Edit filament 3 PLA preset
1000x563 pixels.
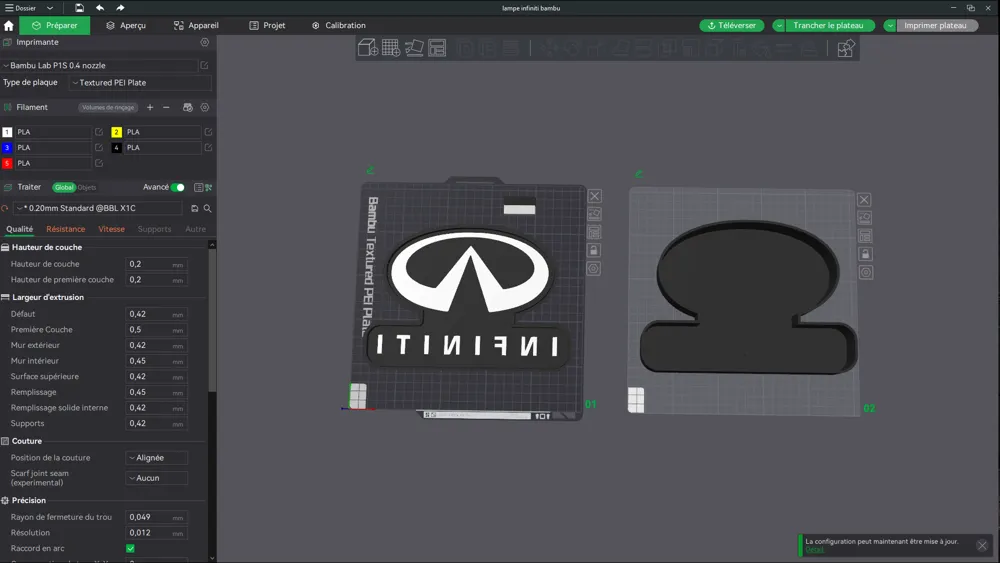(99, 147)
